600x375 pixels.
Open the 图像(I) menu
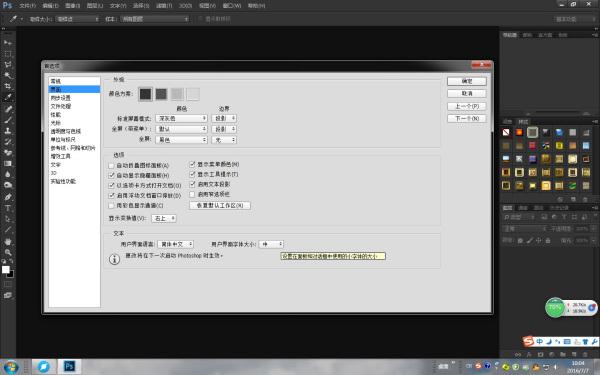coord(73,6)
